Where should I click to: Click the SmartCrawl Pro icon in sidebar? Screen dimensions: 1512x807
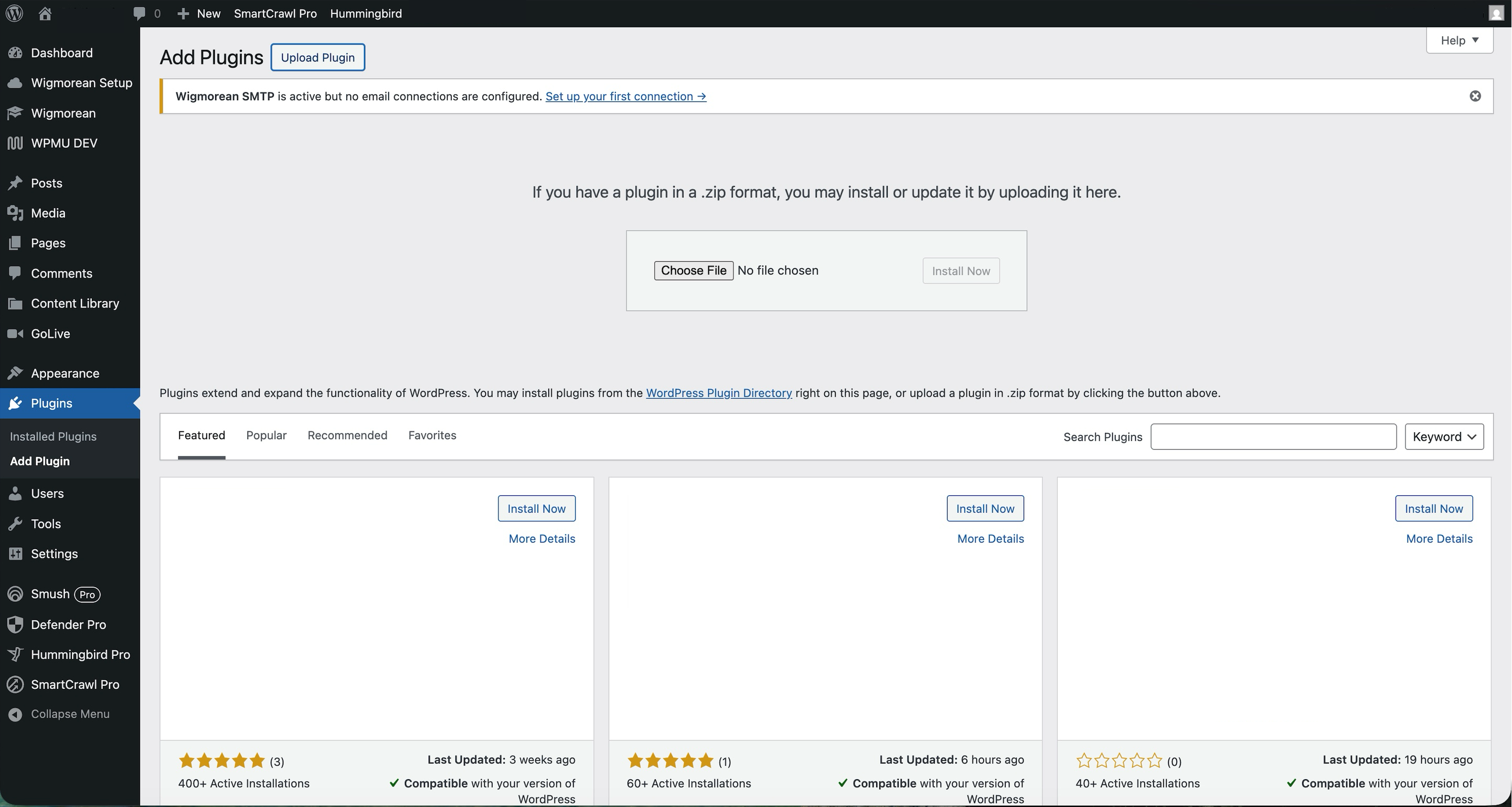tap(15, 684)
